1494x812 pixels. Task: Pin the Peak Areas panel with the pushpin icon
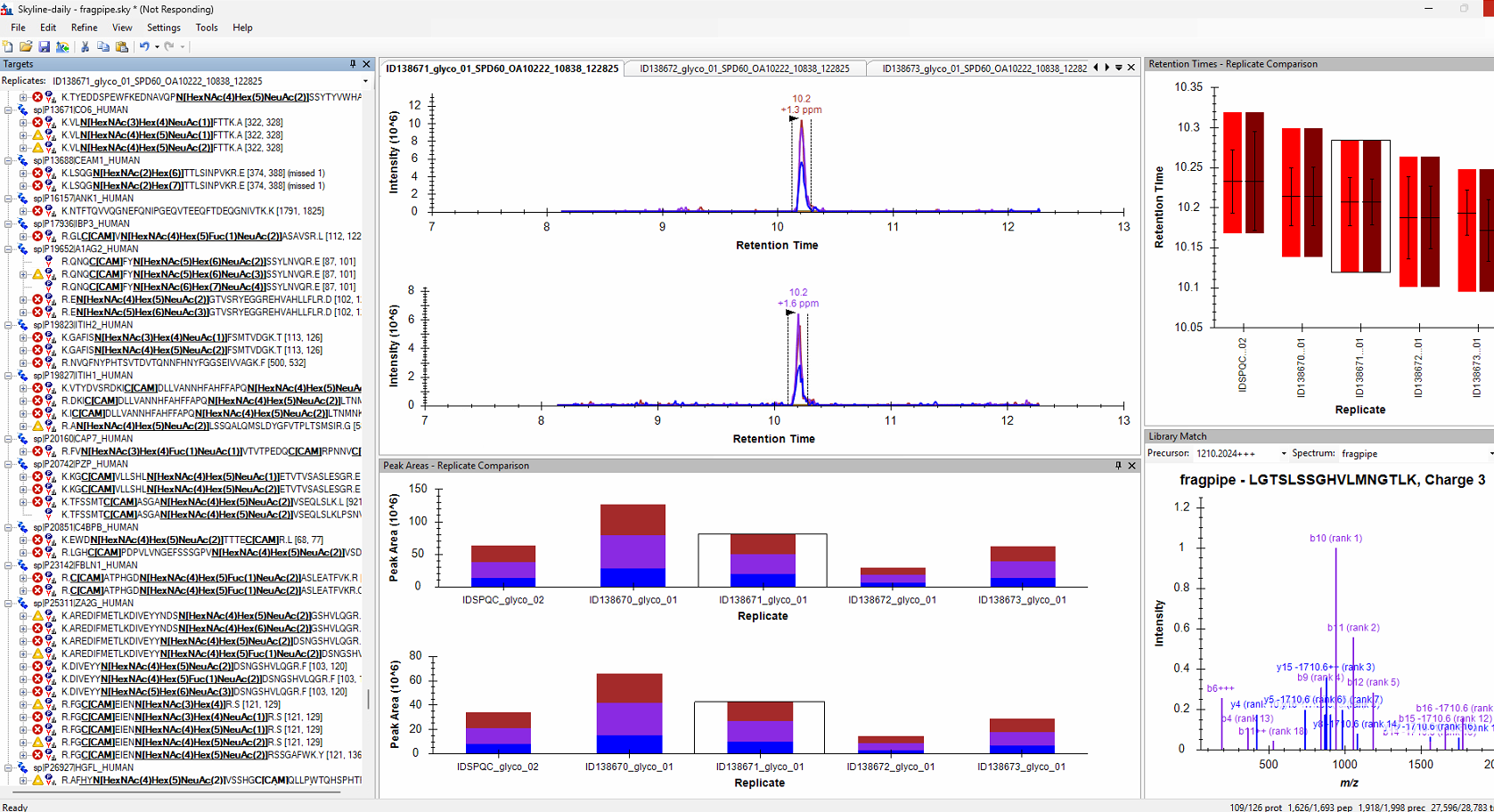tap(1118, 466)
